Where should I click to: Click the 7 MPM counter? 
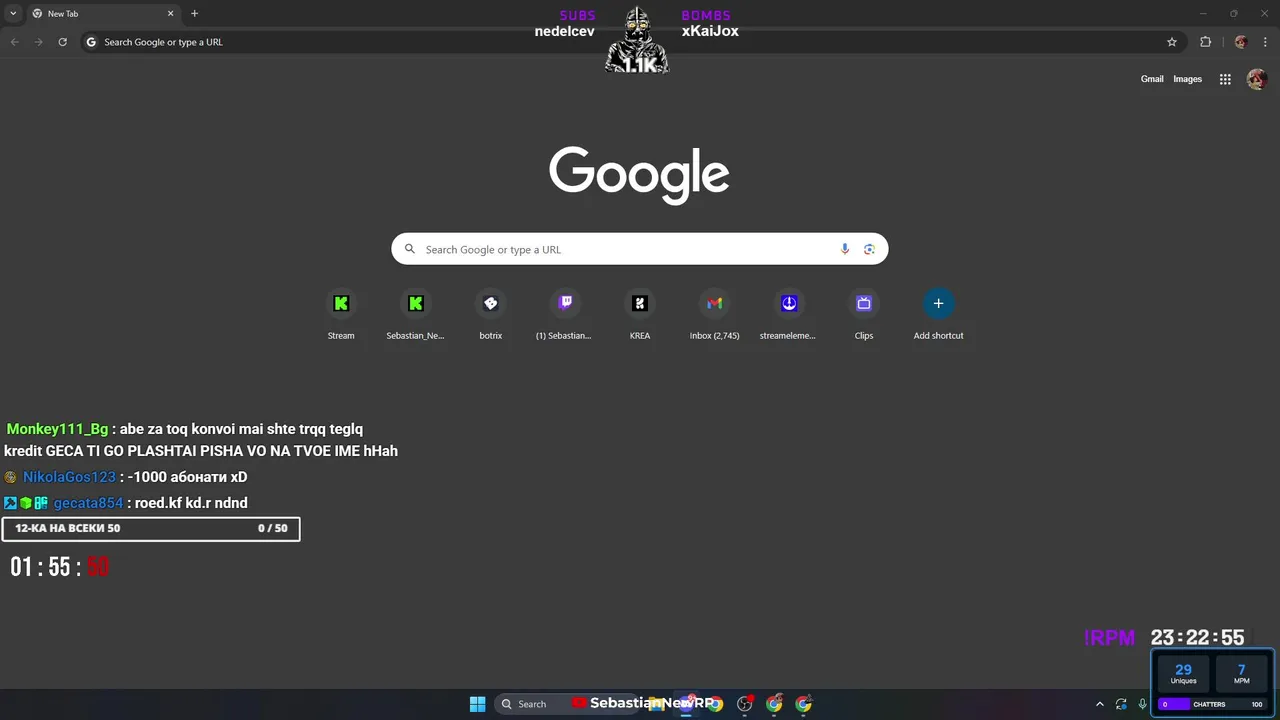point(1242,674)
